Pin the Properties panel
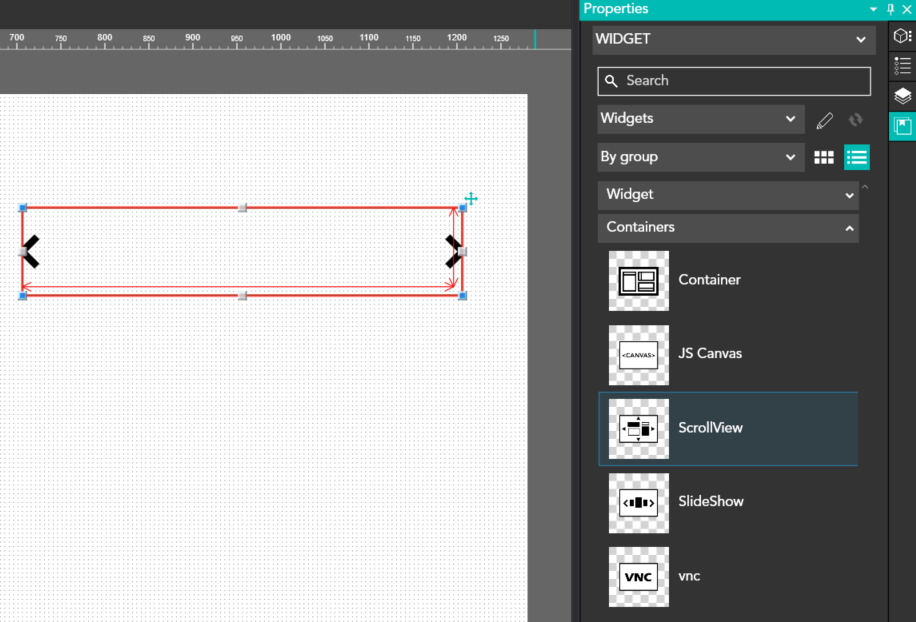 tap(891, 9)
